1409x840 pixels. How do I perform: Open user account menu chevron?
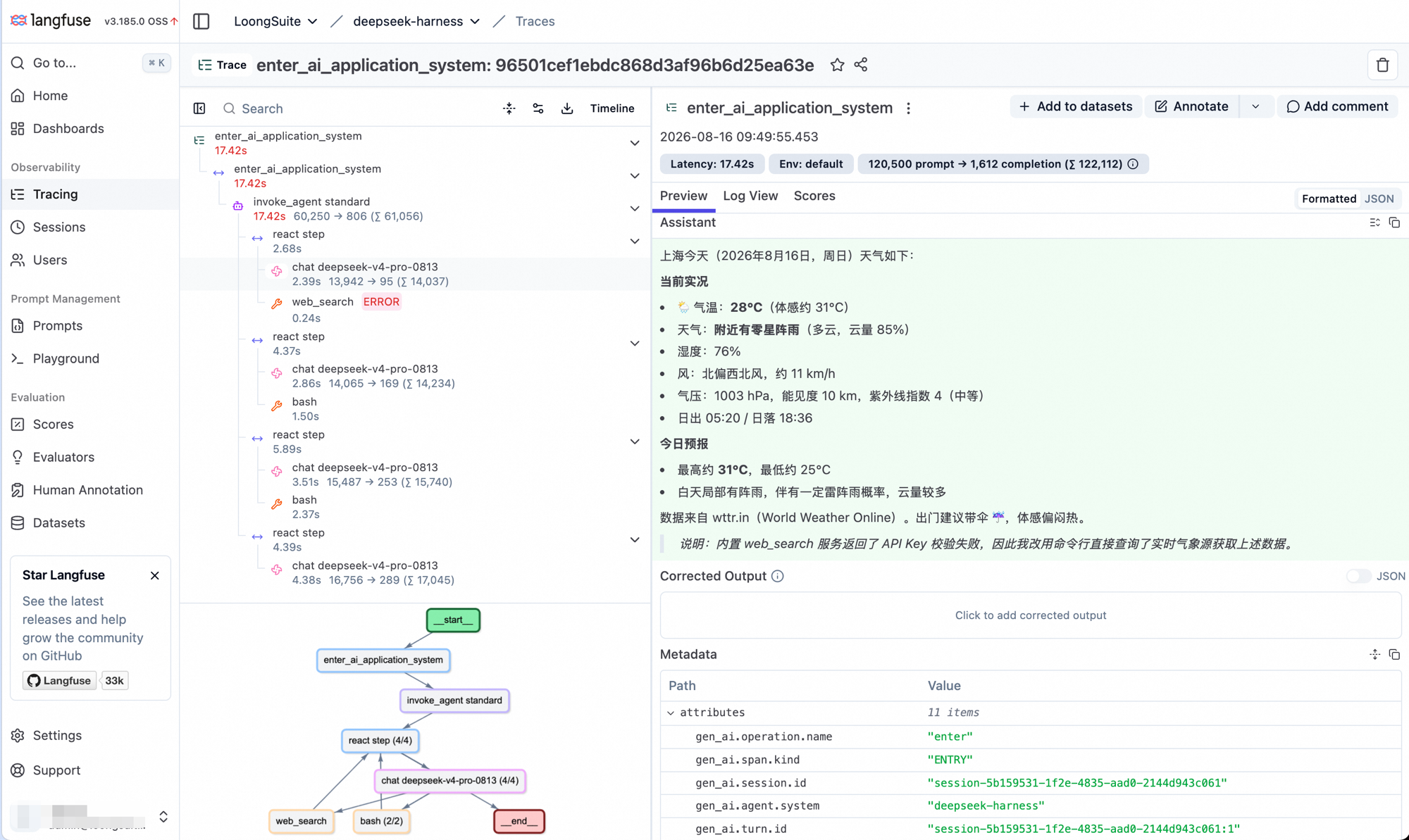coord(163,817)
